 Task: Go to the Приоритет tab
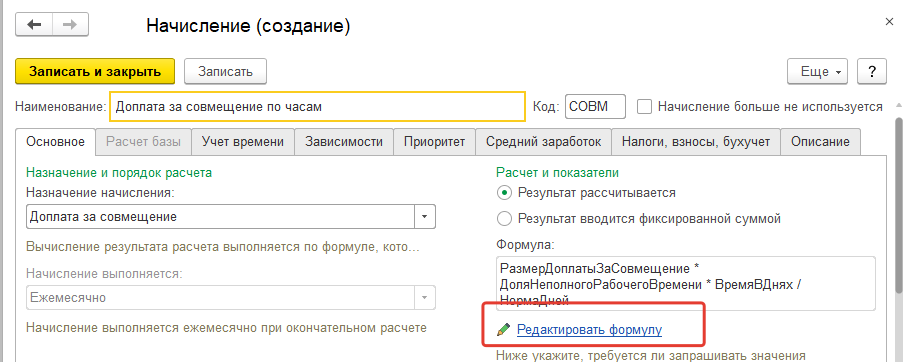(x=435, y=142)
